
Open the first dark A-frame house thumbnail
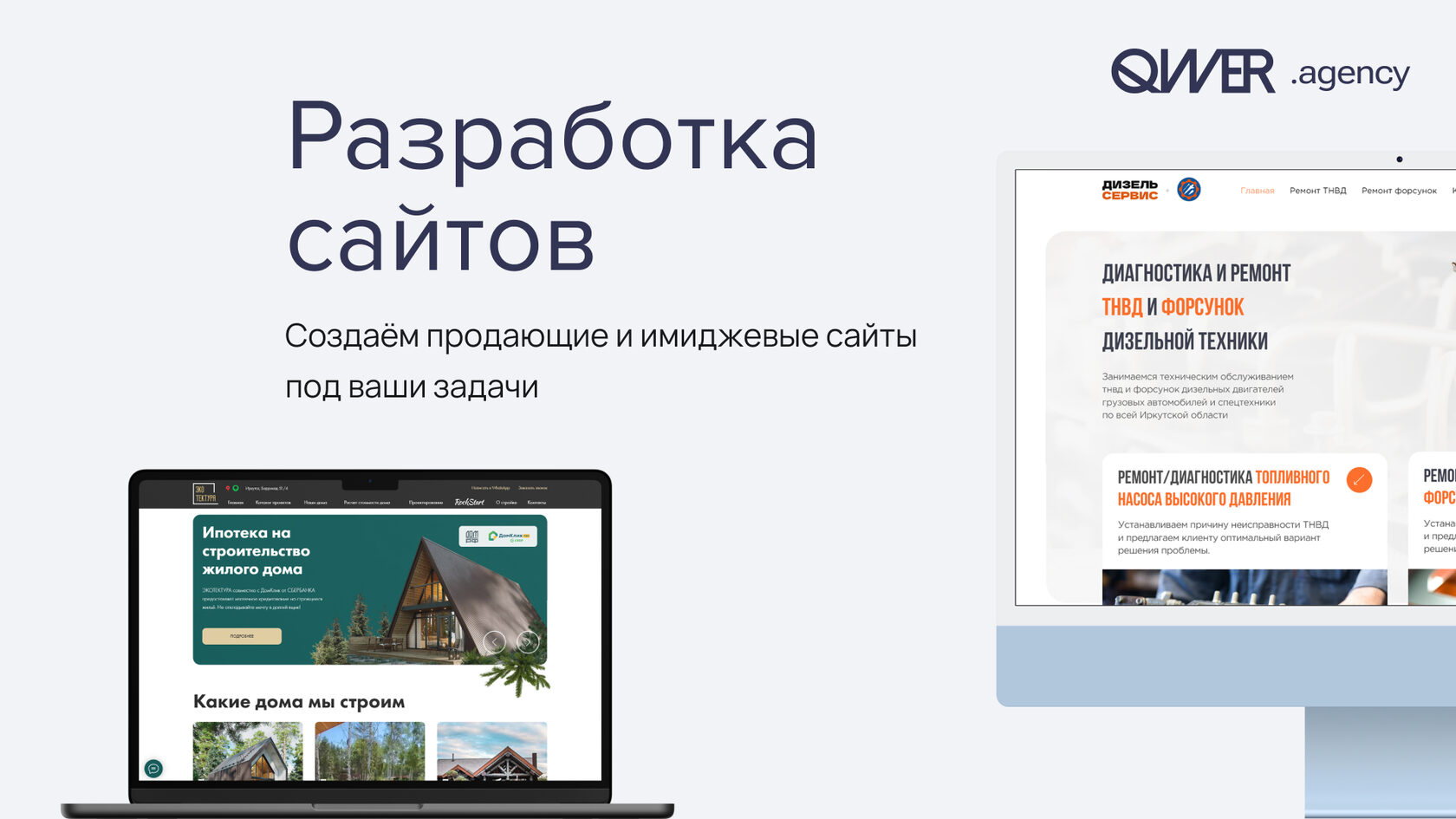(x=248, y=751)
